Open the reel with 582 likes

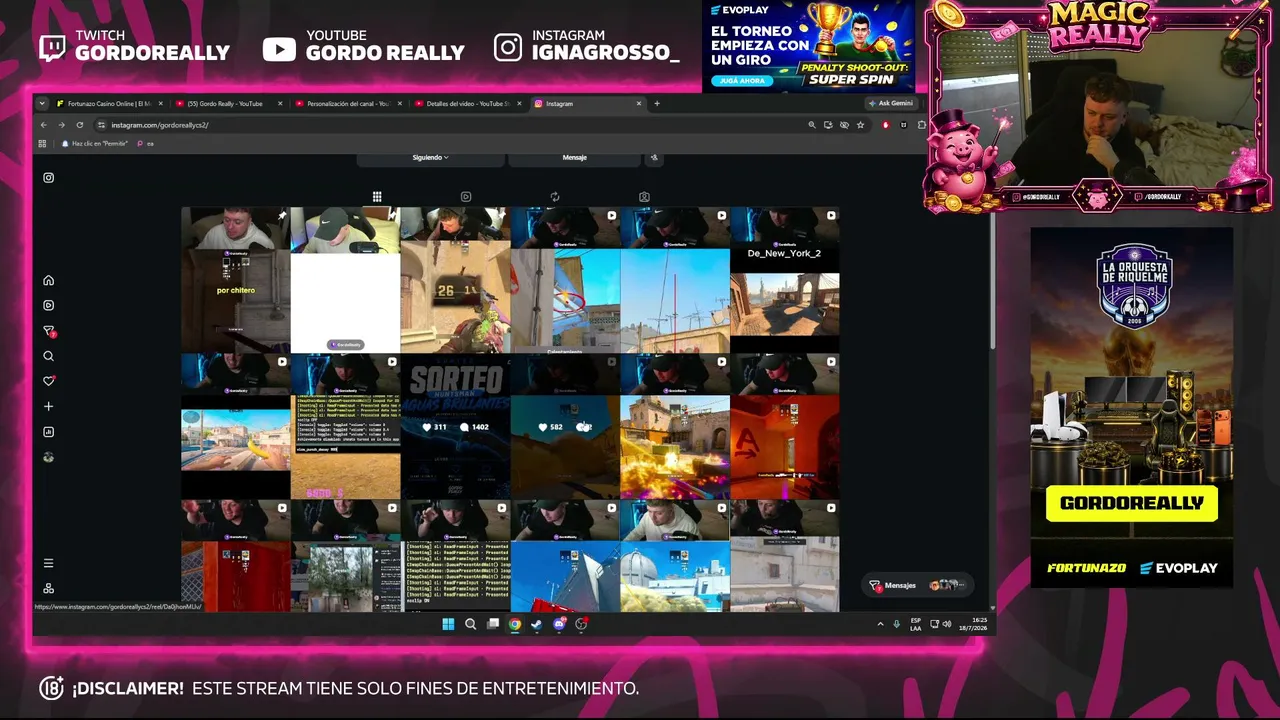coord(565,427)
